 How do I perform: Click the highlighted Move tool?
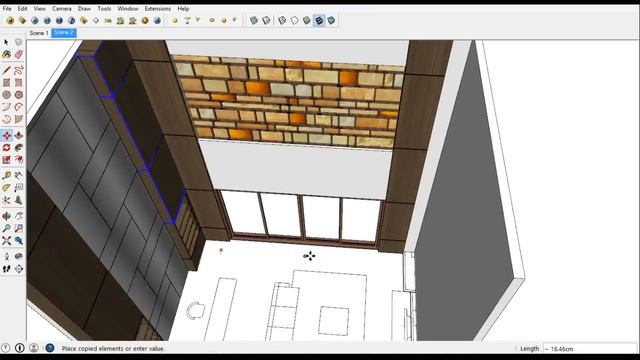(x=7, y=136)
